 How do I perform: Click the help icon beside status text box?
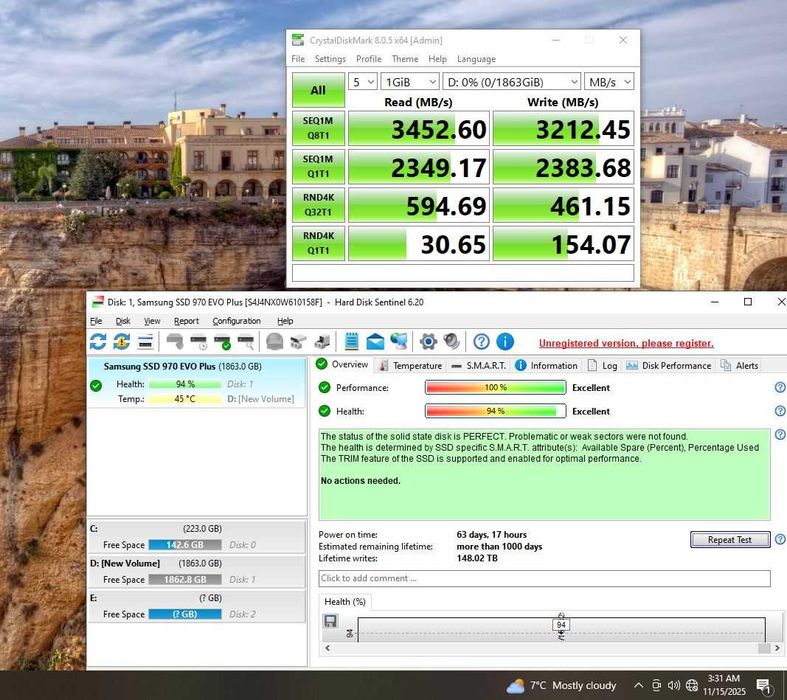point(780,434)
